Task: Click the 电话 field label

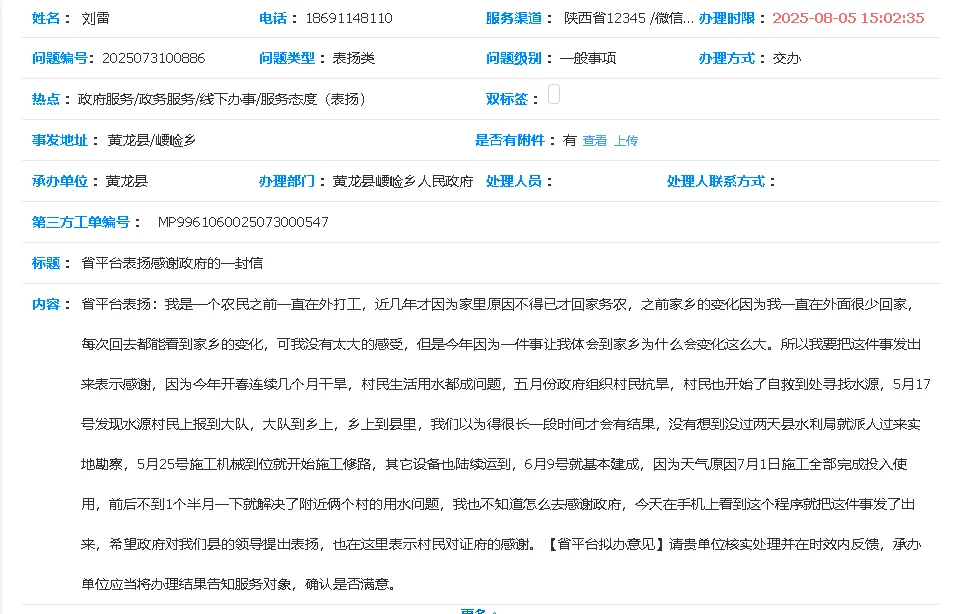Action: (x=273, y=18)
